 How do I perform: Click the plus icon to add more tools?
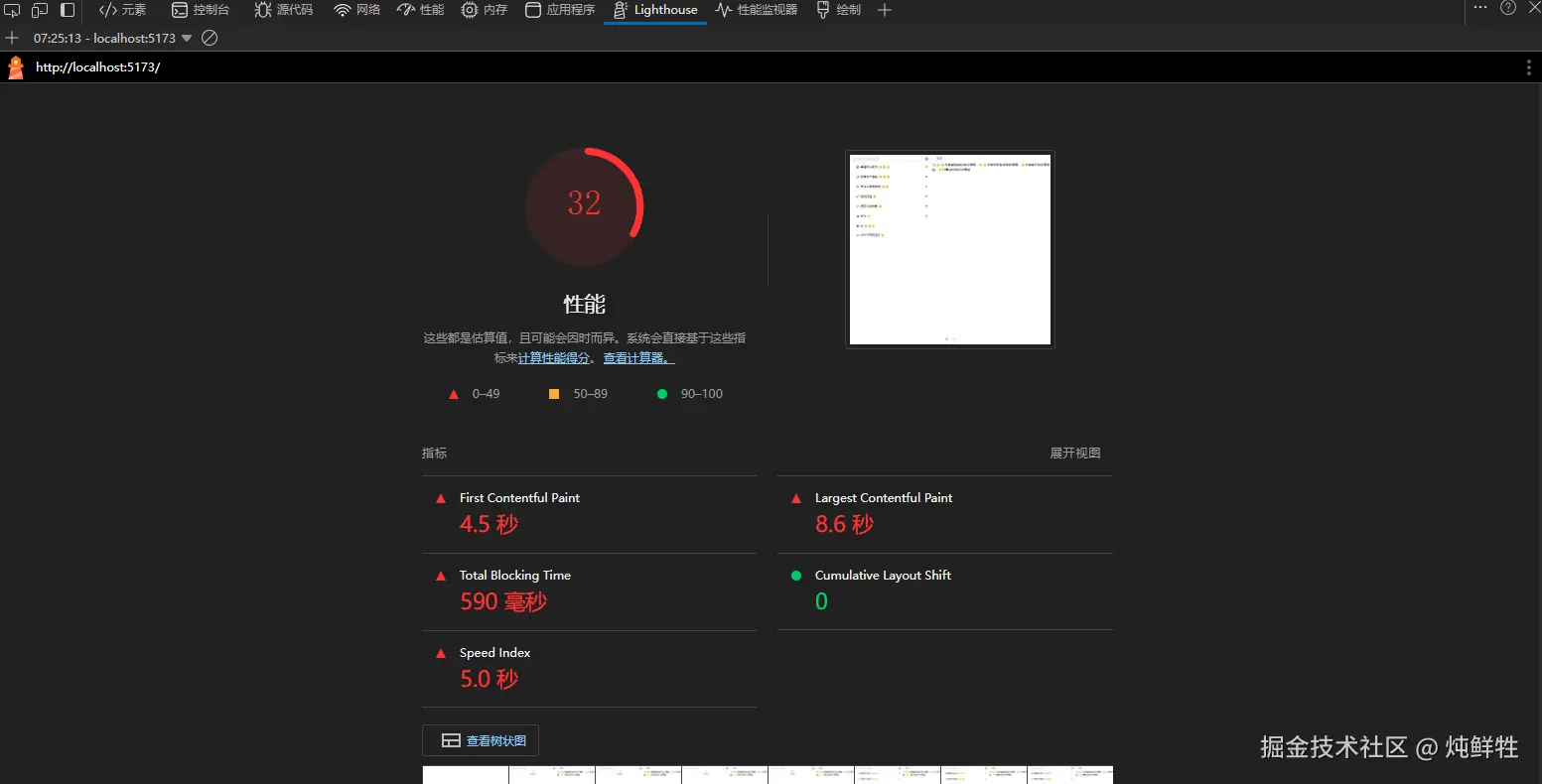(885, 10)
